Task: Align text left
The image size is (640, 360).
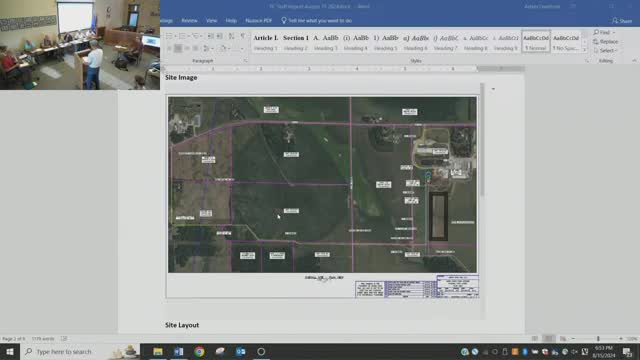Action: coord(169,49)
